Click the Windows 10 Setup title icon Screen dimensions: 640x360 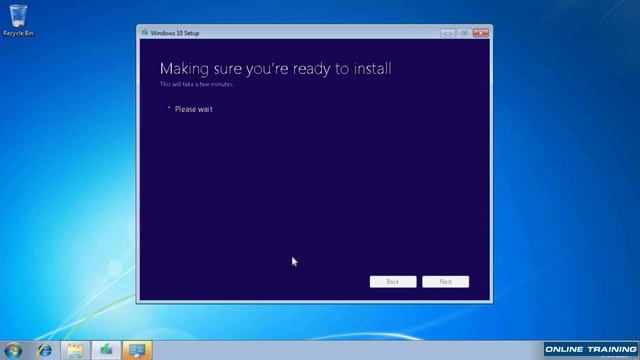pos(144,33)
